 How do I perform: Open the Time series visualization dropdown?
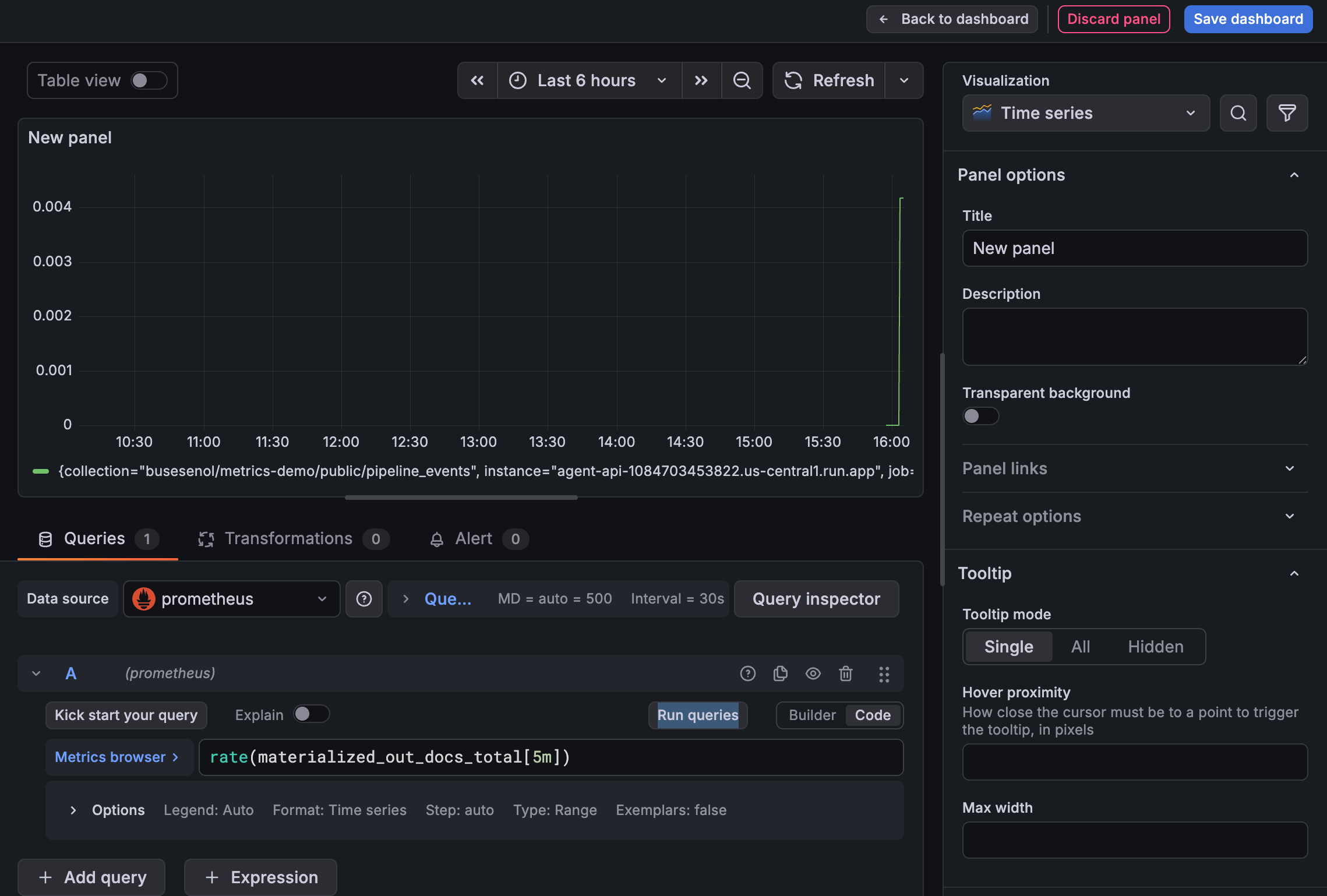point(1085,113)
